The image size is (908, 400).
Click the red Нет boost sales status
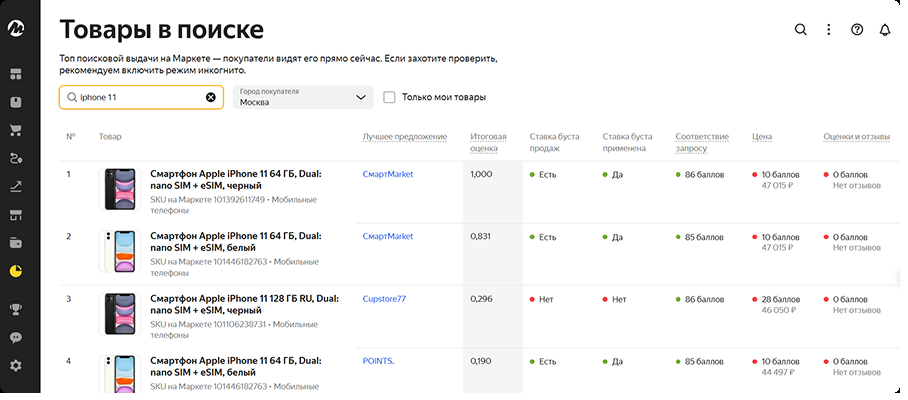pyautogui.click(x=541, y=299)
